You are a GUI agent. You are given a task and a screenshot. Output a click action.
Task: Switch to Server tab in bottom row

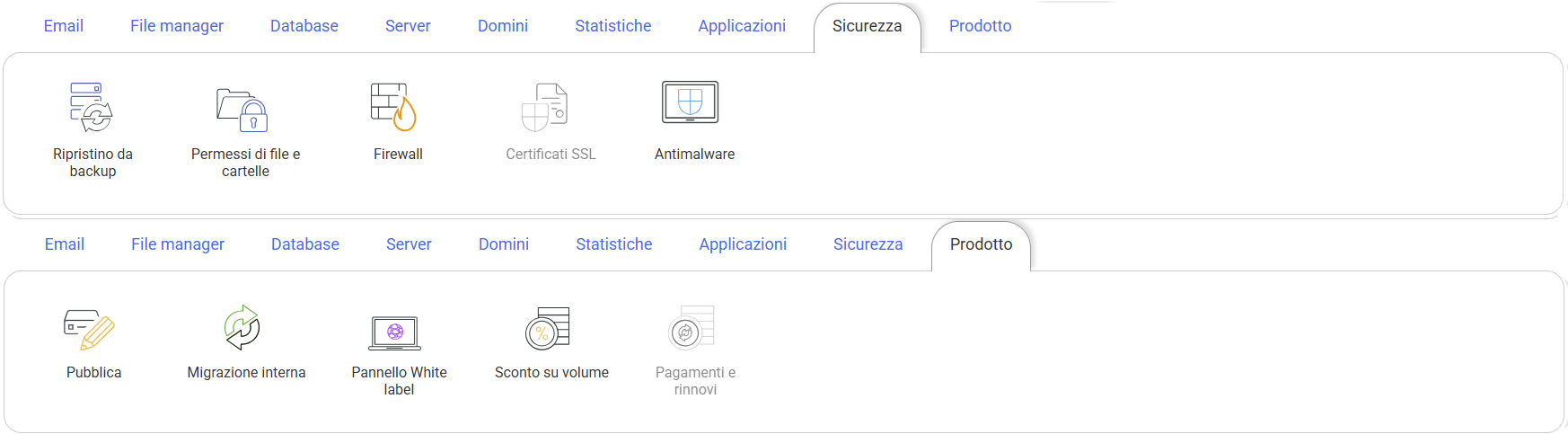point(409,244)
